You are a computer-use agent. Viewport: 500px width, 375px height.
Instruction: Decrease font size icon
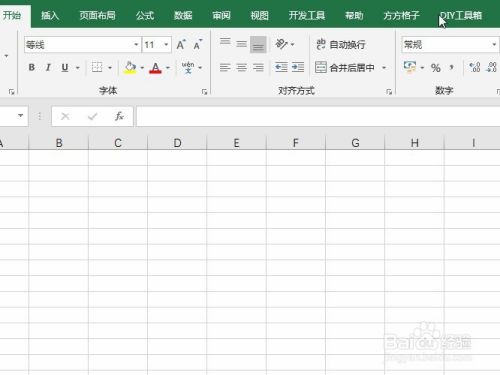[198, 45]
